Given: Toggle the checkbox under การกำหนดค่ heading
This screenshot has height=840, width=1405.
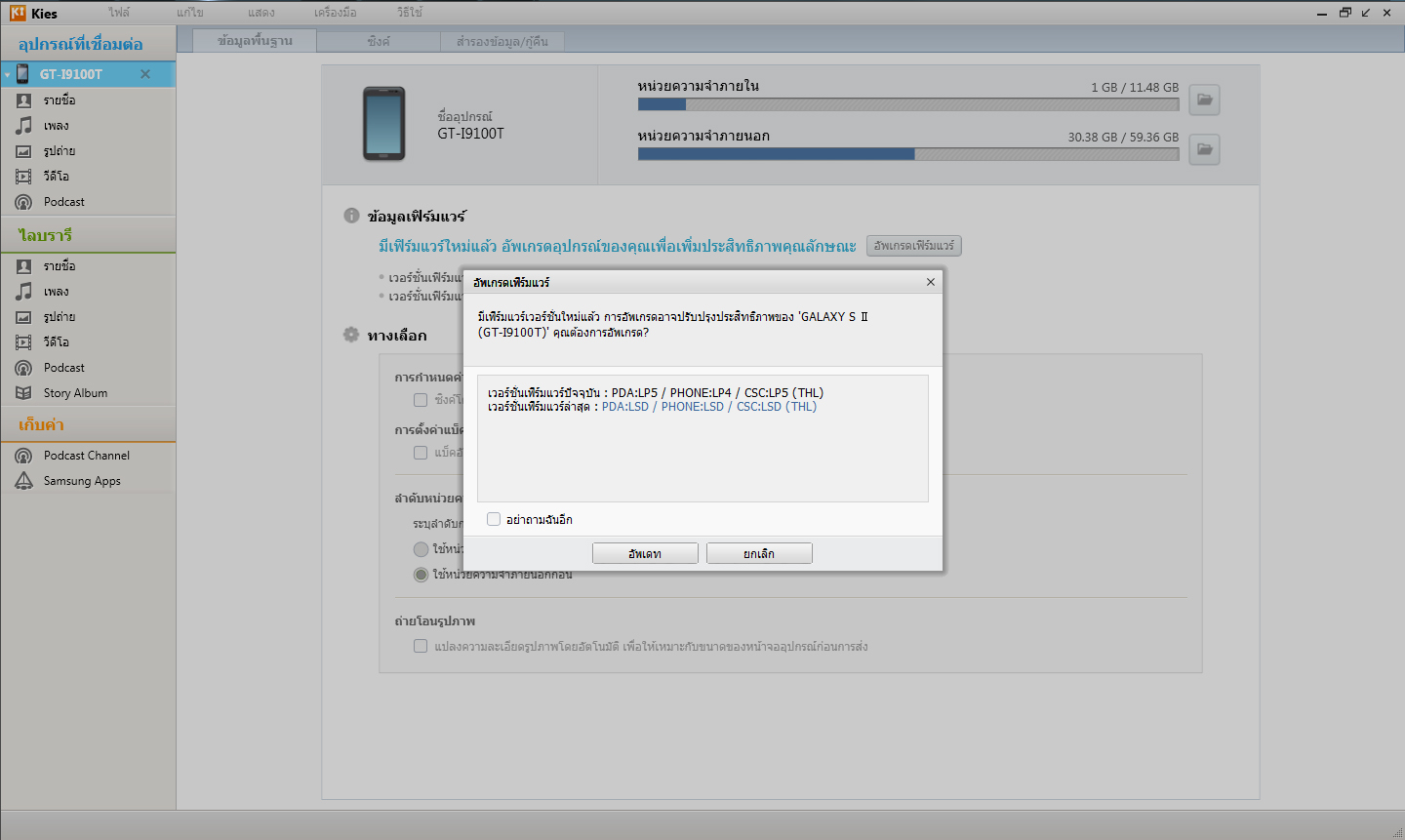Looking at the screenshot, I should click(x=421, y=400).
